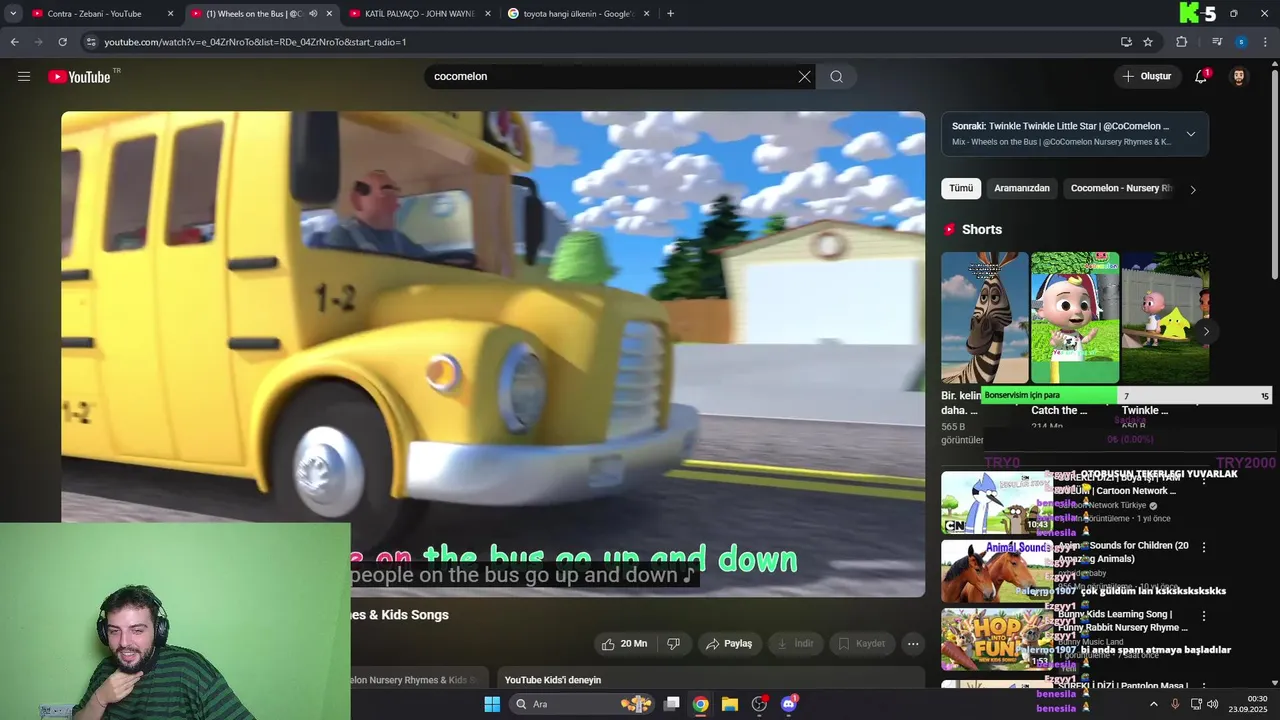This screenshot has width=1280, height=720.
Task: Open YouTube notifications bell
Action: click(x=1201, y=76)
